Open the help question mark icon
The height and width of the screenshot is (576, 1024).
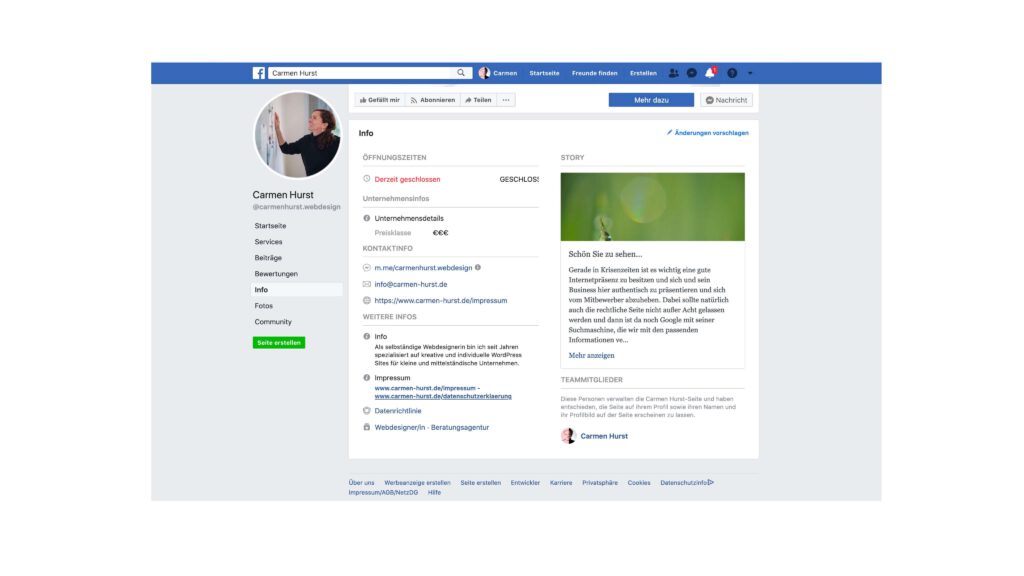(732, 73)
